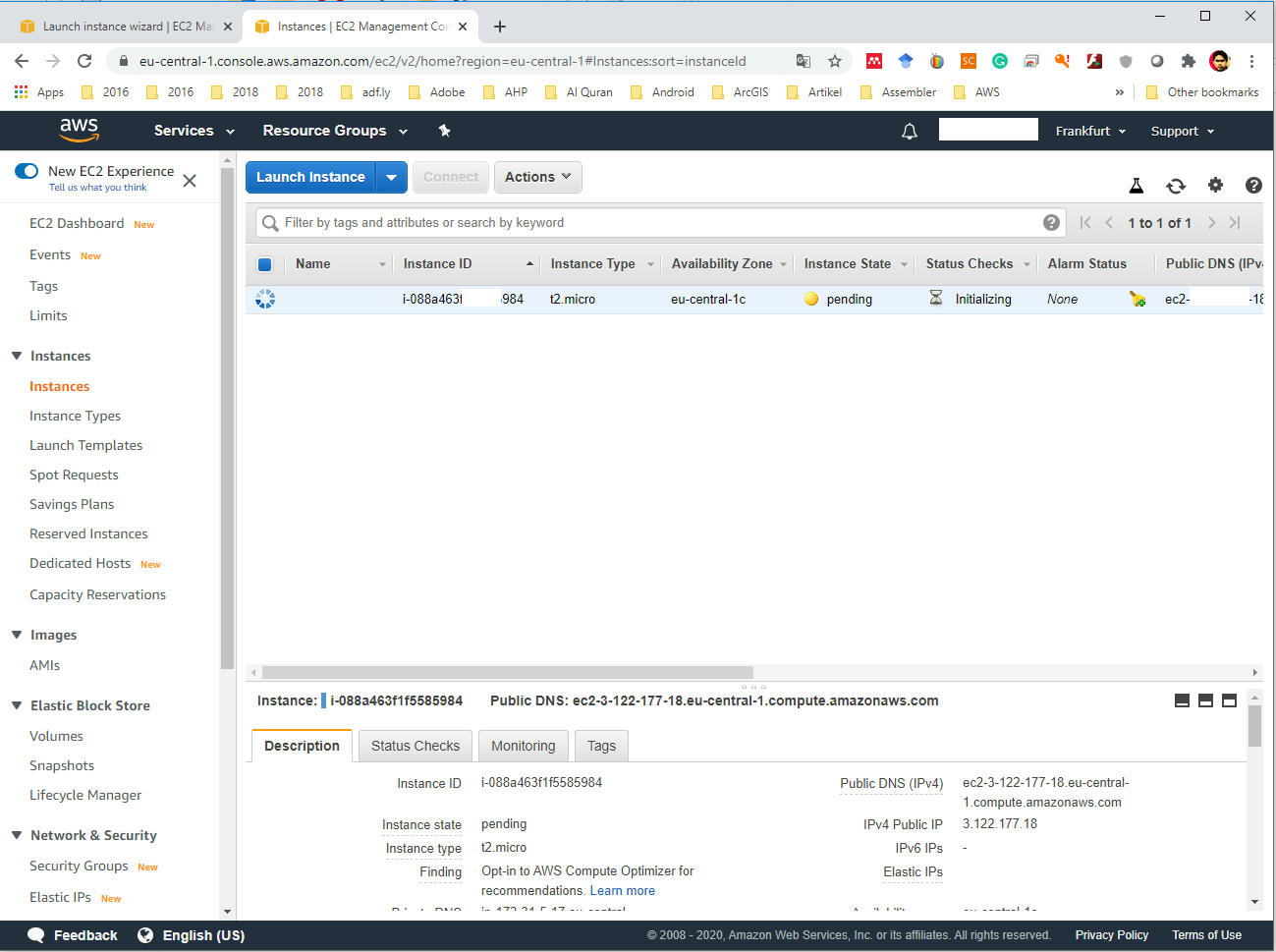The width and height of the screenshot is (1276, 952).
Task: Click the browser reload button
Action: coord(84,61)
